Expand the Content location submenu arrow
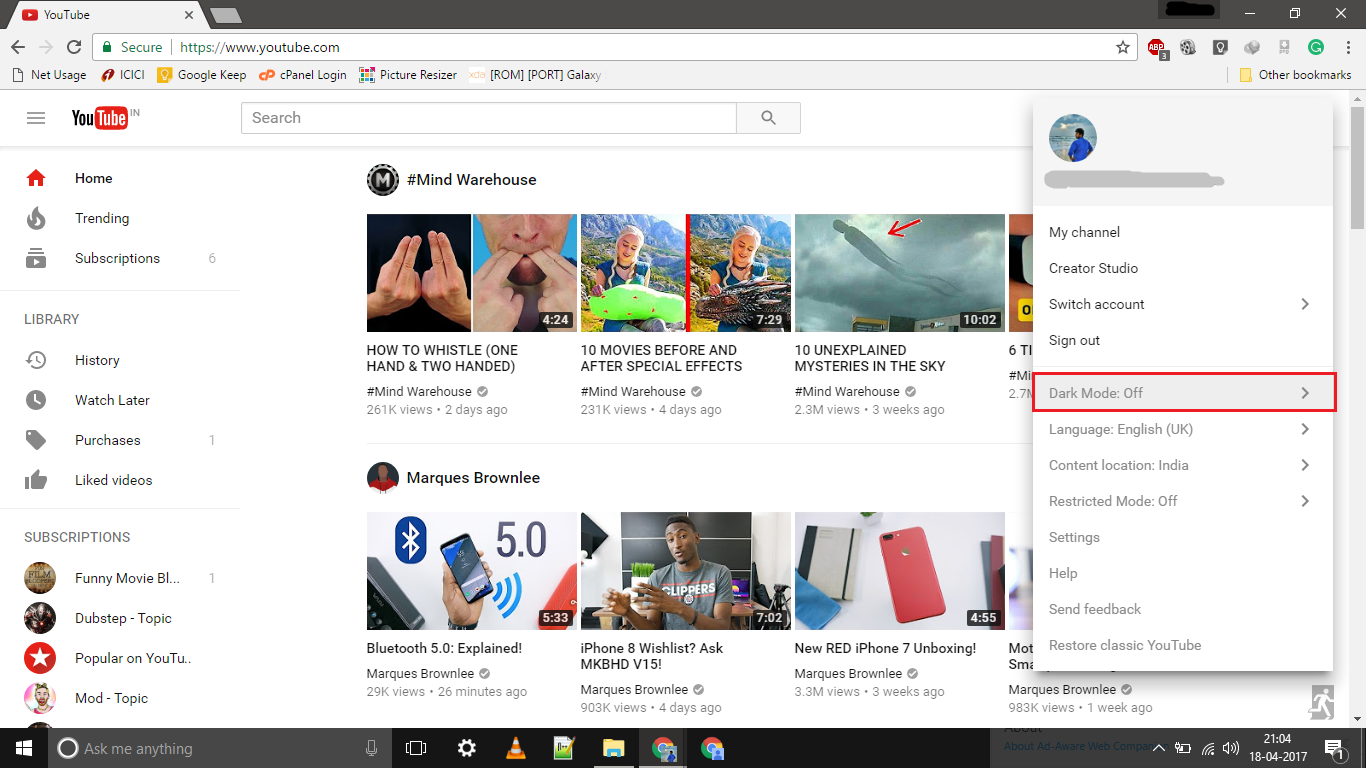1366x768 pixels. 1305,465
